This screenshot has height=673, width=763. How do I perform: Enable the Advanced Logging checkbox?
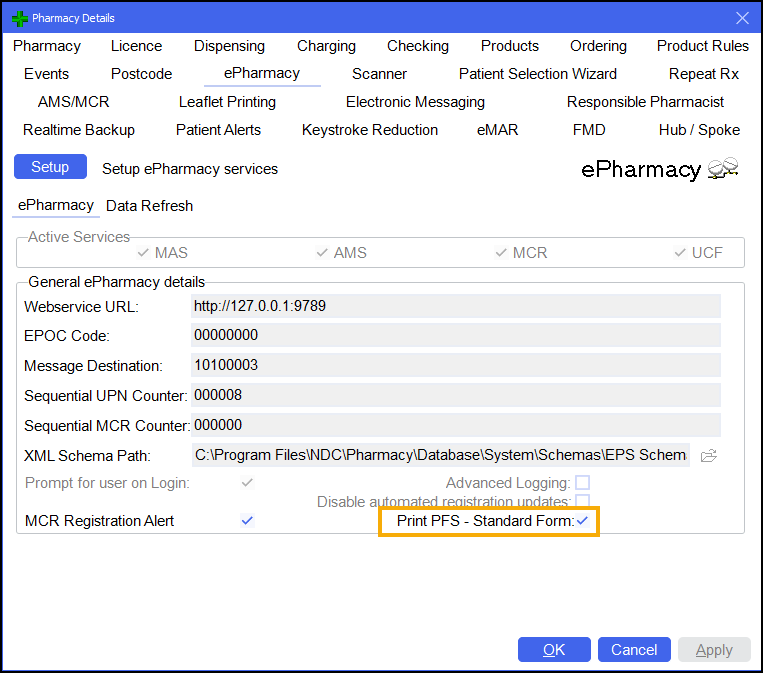[x=582, y=484]
